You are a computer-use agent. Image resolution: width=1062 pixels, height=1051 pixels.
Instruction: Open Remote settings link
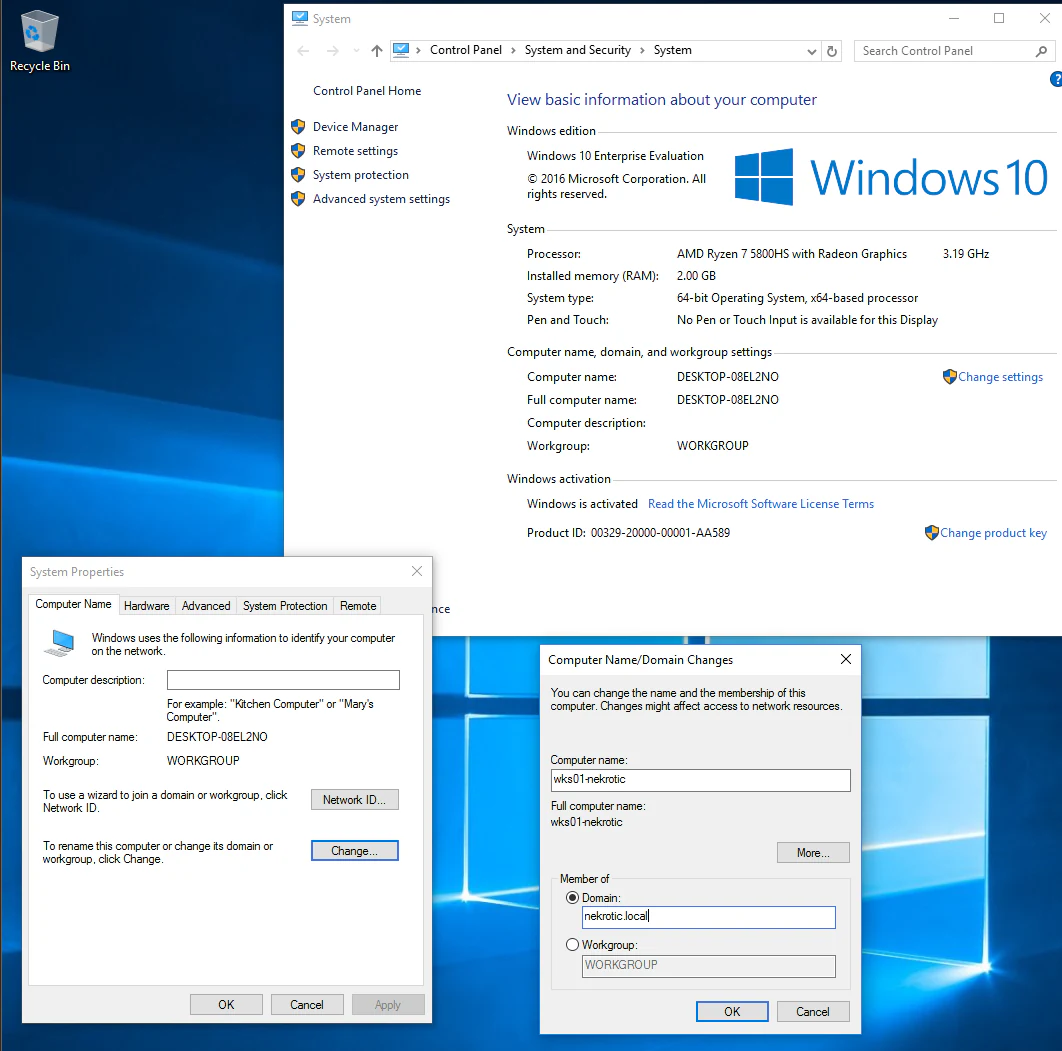[x=356, y=150]
